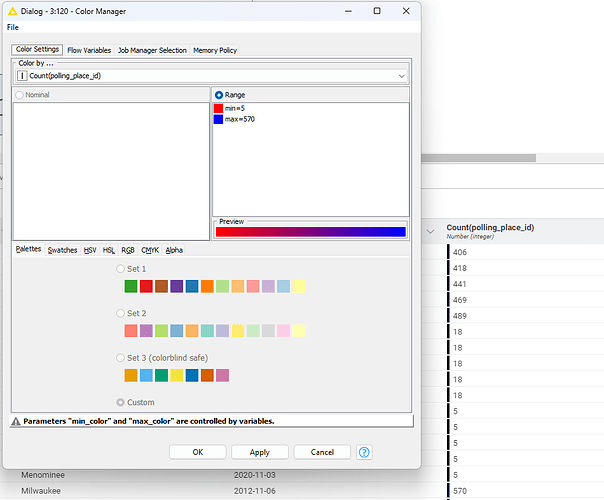Switch to Color Settings tab
The height and width of the screenshot is (500, 604).
37,49
